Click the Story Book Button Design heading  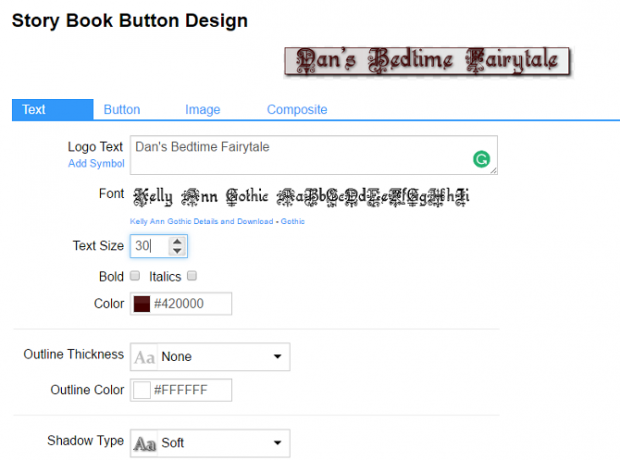click(130, 21)
